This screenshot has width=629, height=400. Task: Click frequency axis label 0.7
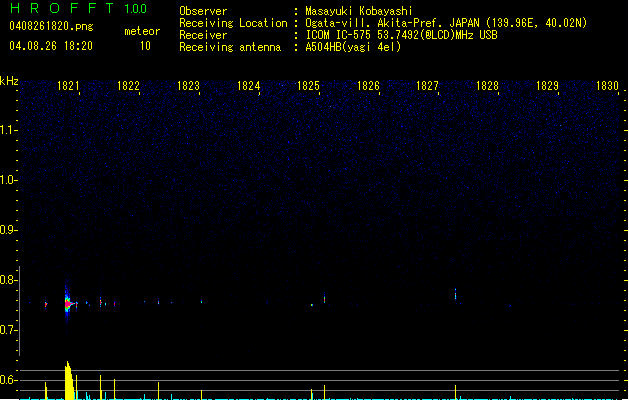[8, 330]
